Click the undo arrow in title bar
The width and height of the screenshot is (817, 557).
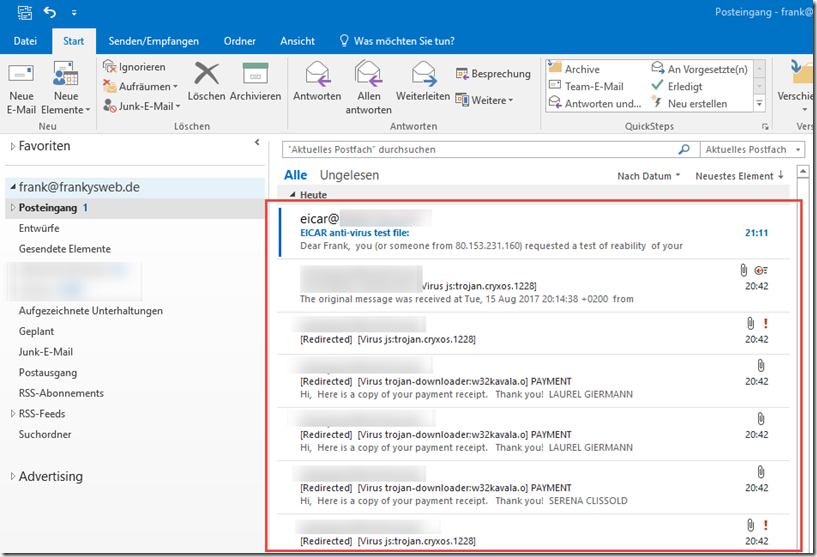coord(49,13)
